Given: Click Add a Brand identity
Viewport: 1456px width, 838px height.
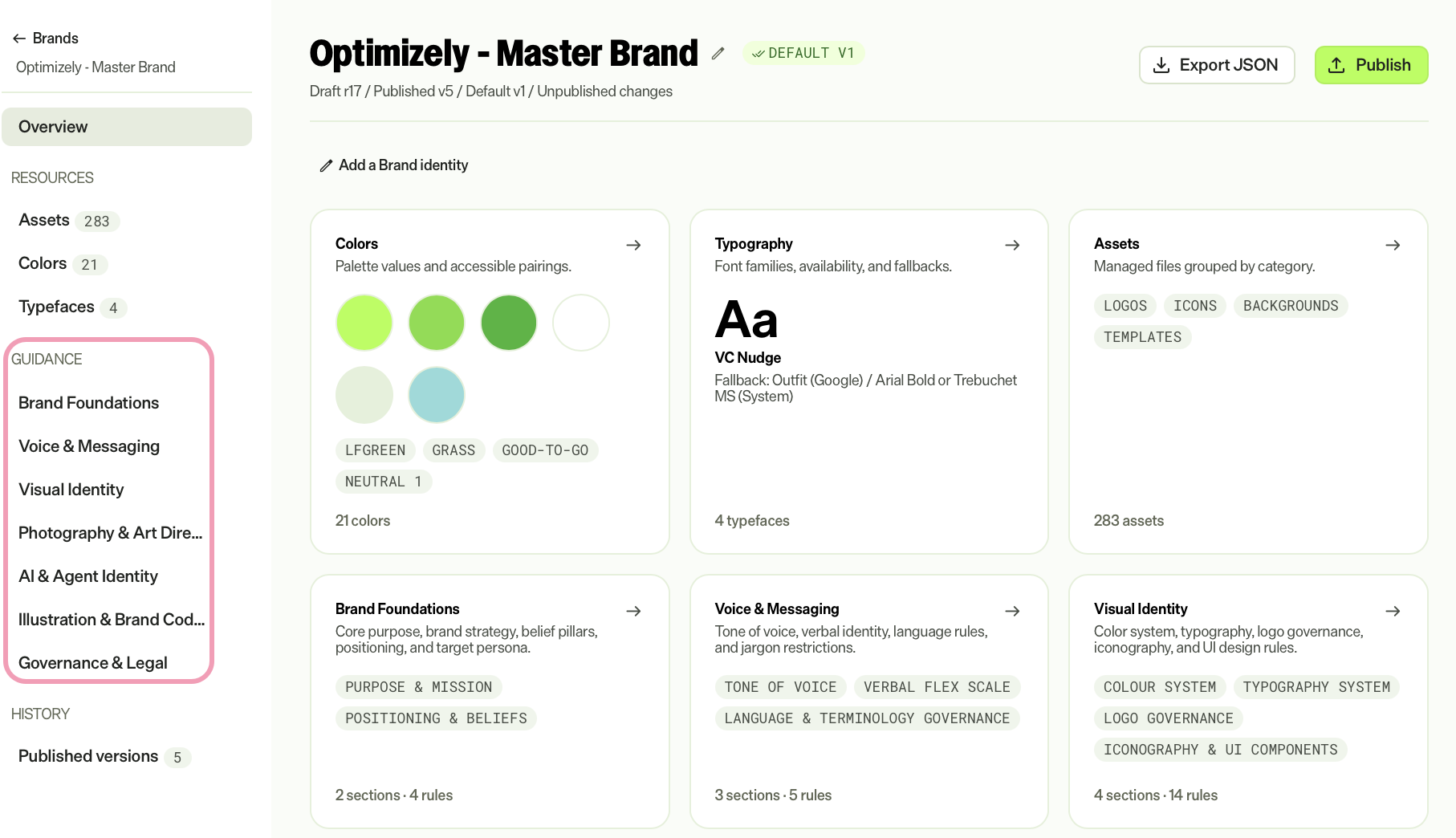Looking at the screenshot, I should pos(393,165).
